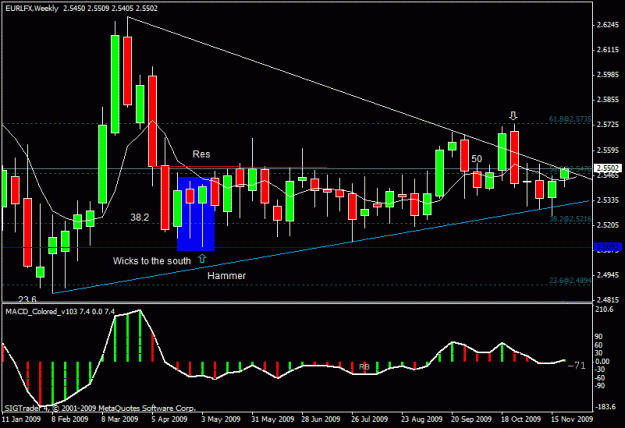The image size is (625, 428).
Task: Click the 2.5725 price axis value
Action: (x=608, y=125)
